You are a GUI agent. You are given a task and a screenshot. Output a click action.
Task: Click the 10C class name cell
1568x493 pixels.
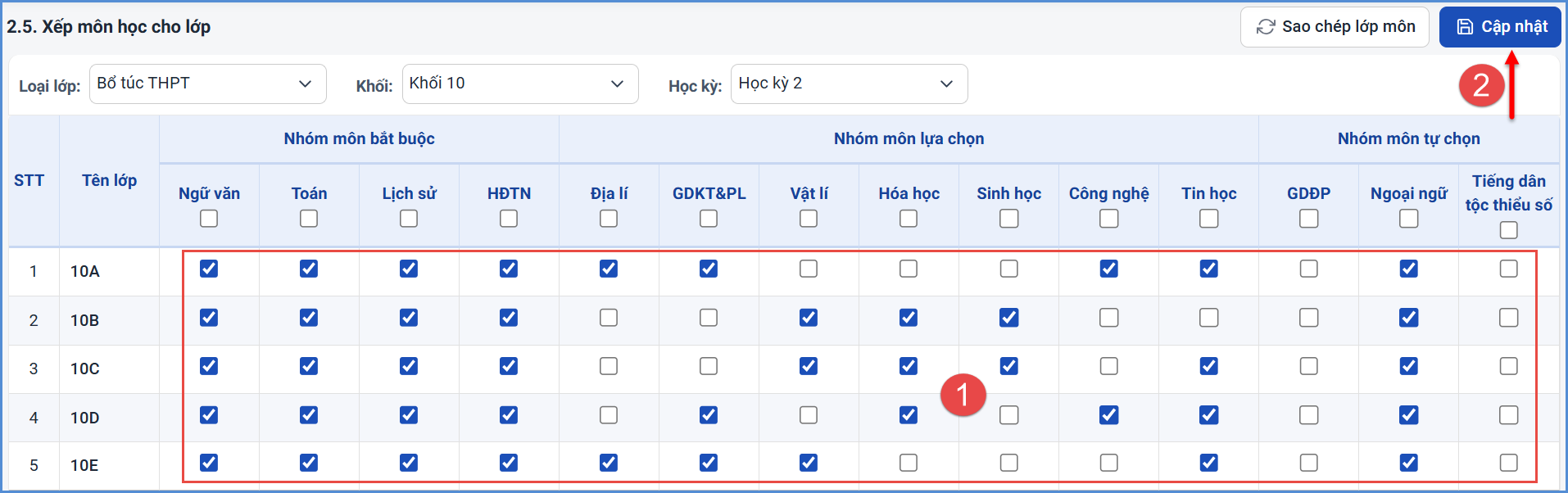coord(109,369)
